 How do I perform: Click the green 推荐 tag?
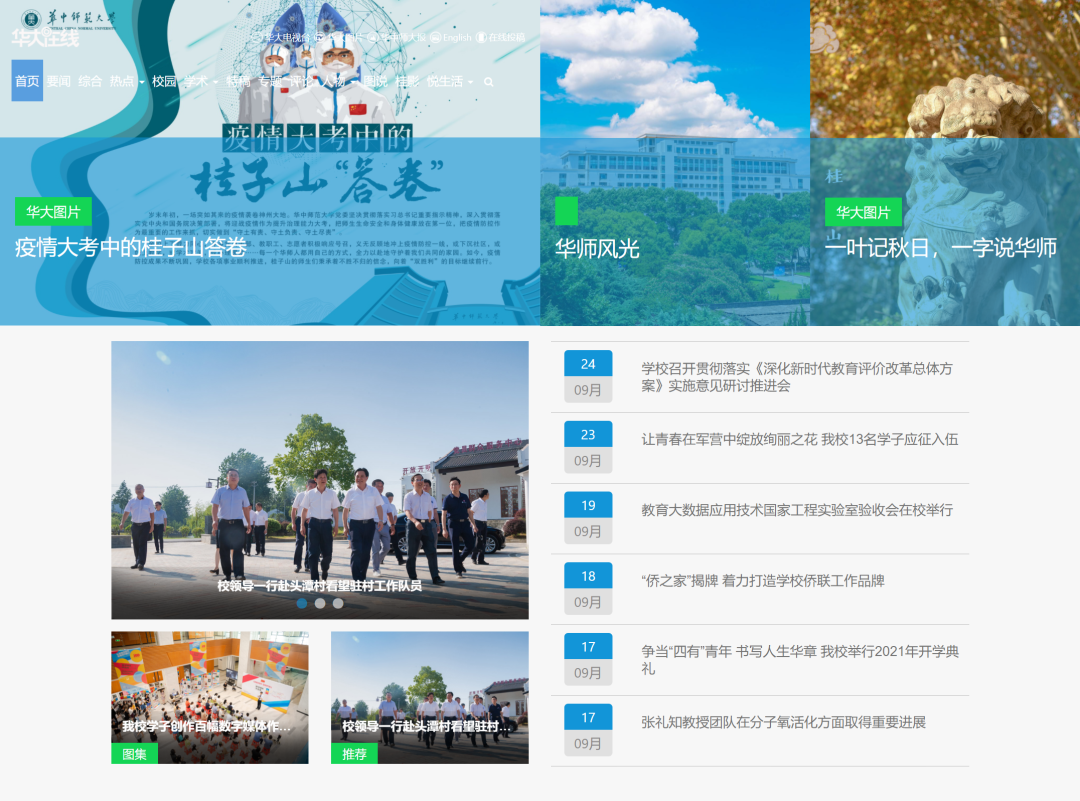pyautogui.click(x=354, y=754)
